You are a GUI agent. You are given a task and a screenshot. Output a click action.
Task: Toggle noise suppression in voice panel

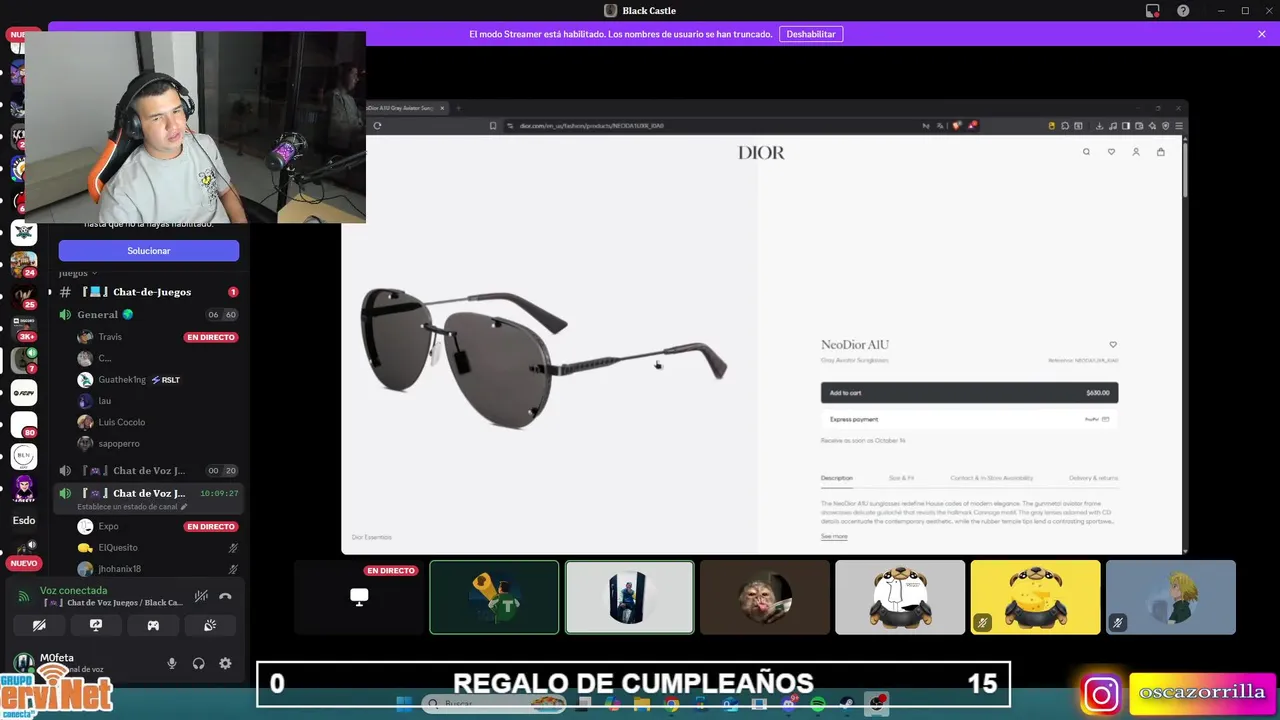[x=201, y=596]
